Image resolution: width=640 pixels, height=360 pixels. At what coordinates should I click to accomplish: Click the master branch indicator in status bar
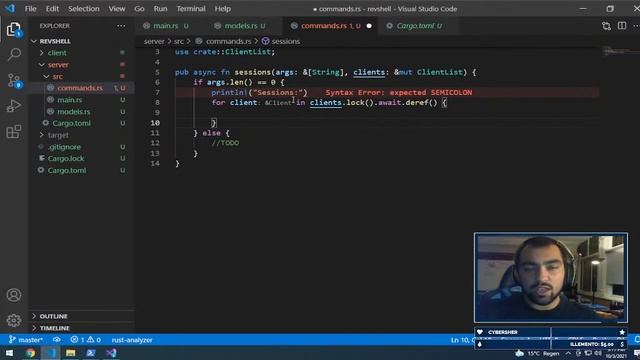click(25, 340)
